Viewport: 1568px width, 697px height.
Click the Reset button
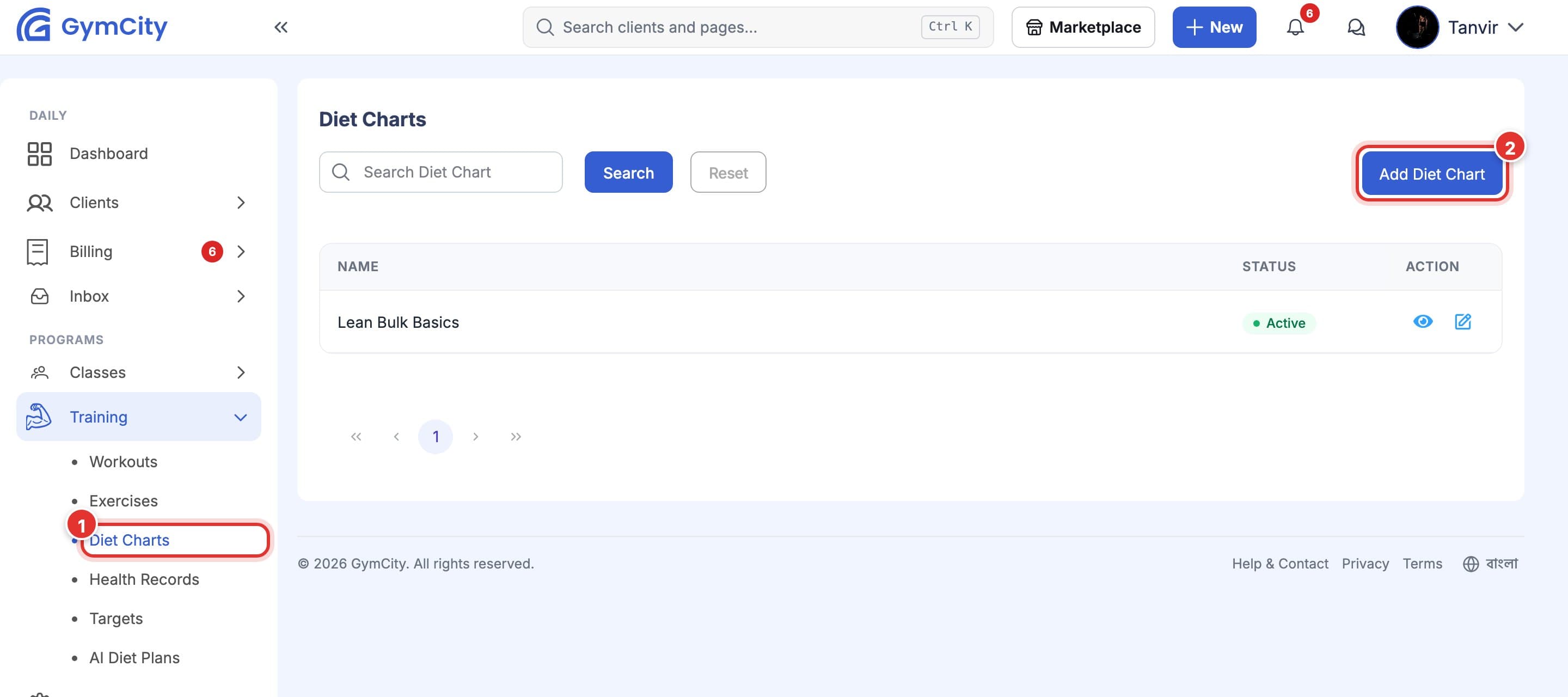728,172
